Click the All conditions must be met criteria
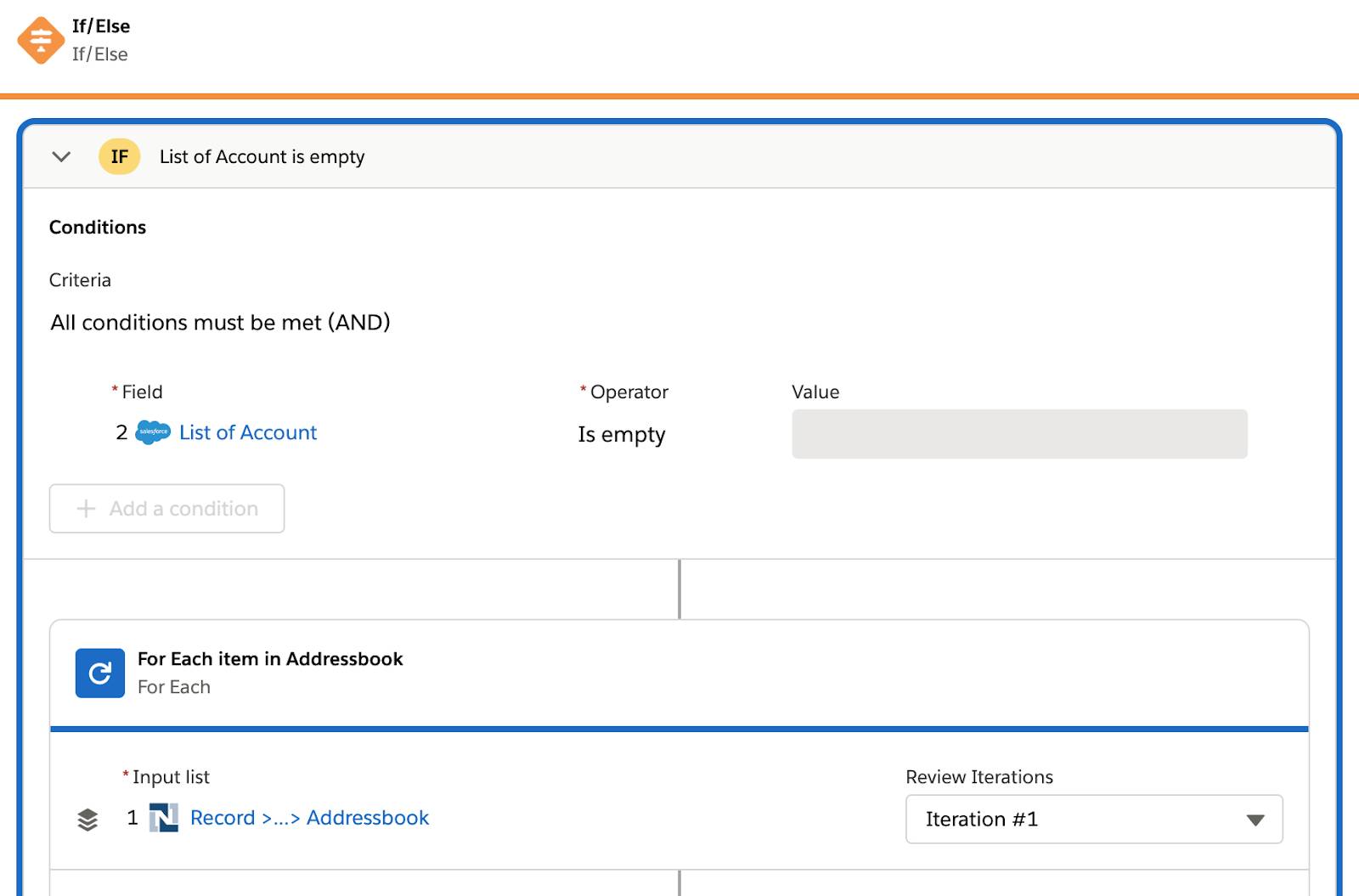 pyautogui.click(x=220, y=323)
